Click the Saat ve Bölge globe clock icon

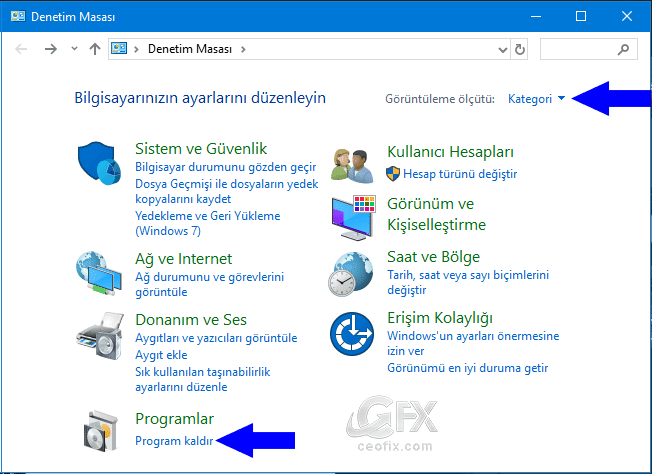[x=353, y=272]
